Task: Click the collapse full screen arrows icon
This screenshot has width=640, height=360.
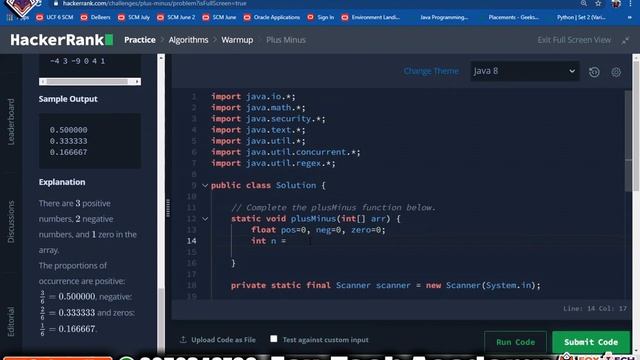Action: point(625,40)
